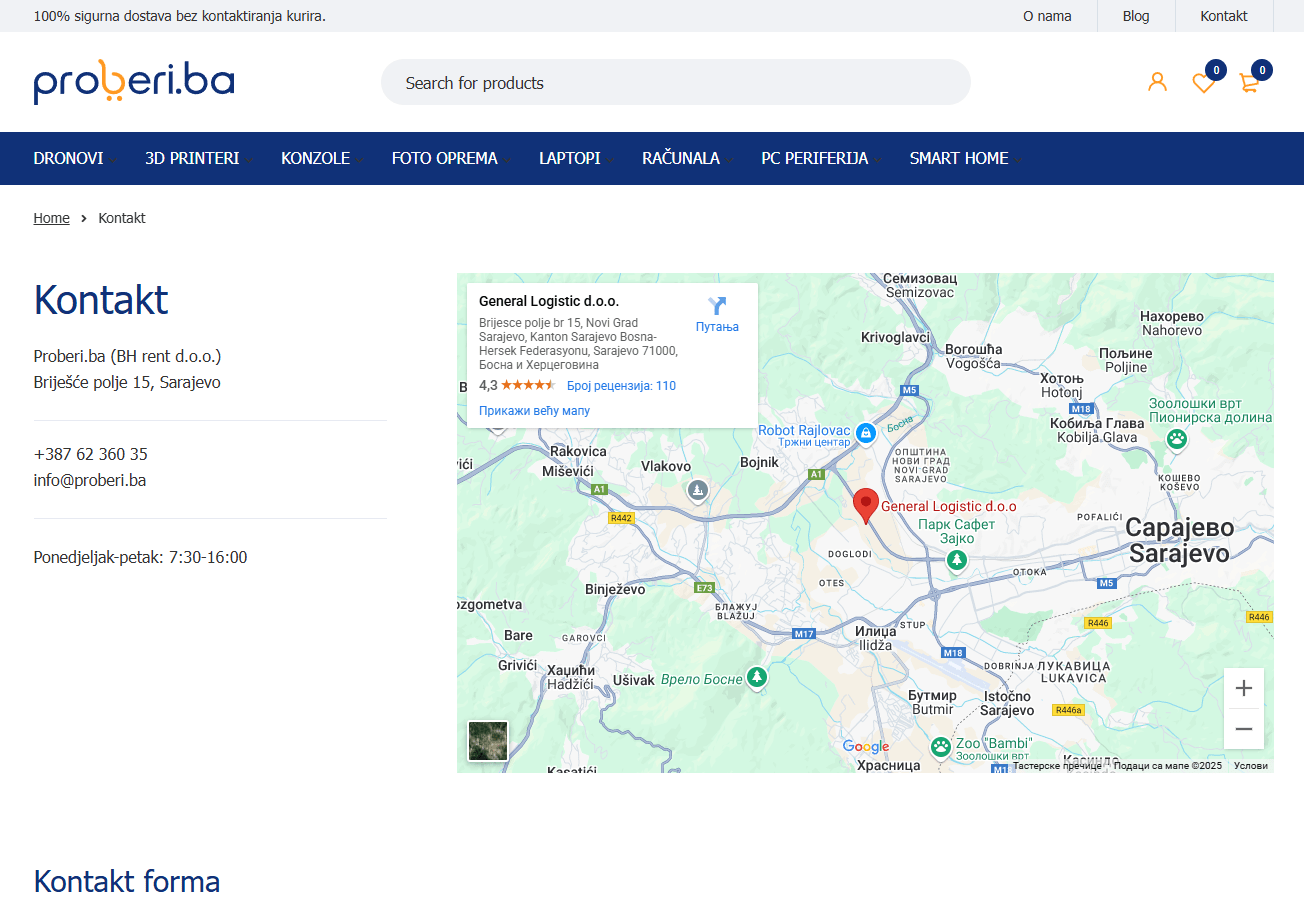Switch map to satellite view thumbnail

point(488,741)
